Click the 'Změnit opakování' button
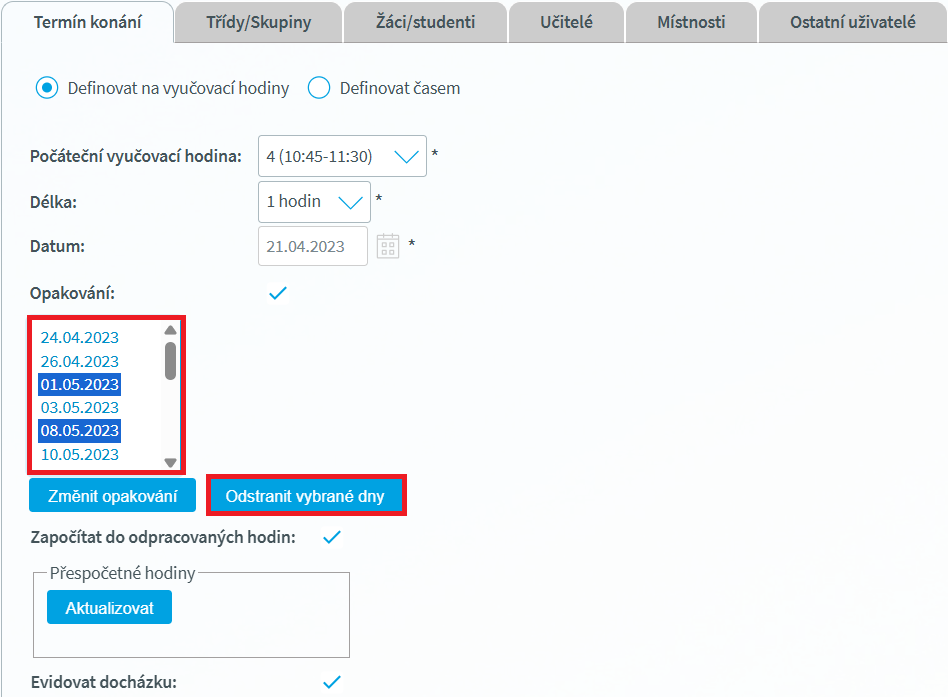 point(112,496)
